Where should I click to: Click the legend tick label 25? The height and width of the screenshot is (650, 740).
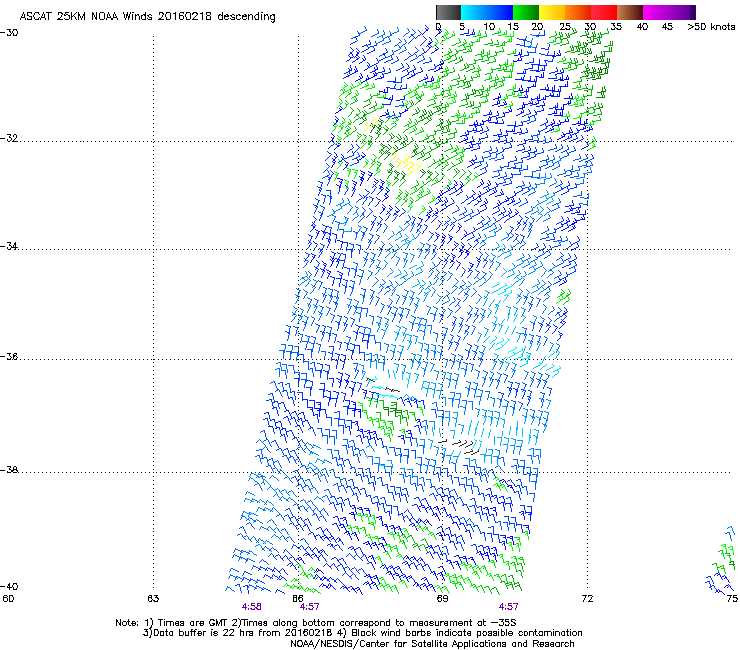pyautogui.click(x=564, y=27)
